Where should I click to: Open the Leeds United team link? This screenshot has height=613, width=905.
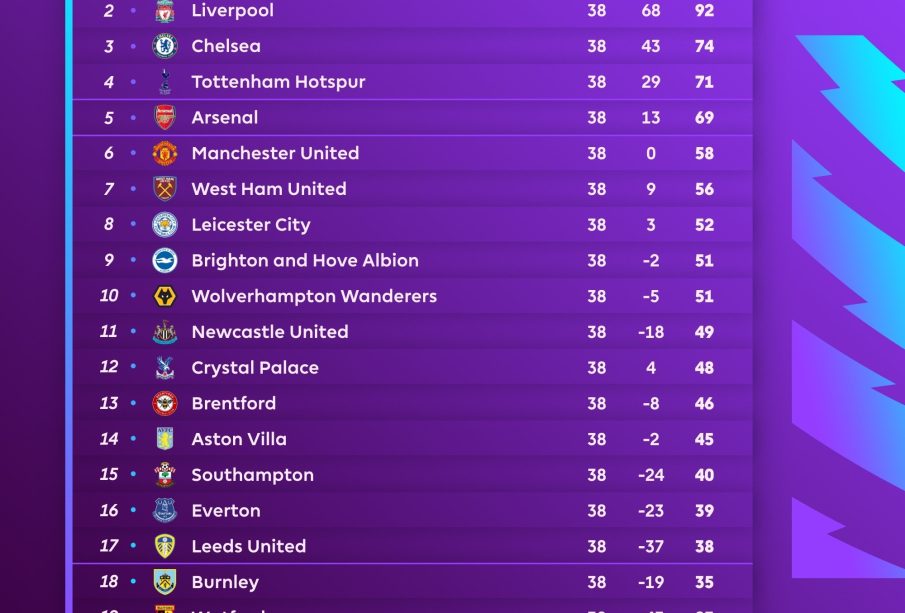(248, 546)
